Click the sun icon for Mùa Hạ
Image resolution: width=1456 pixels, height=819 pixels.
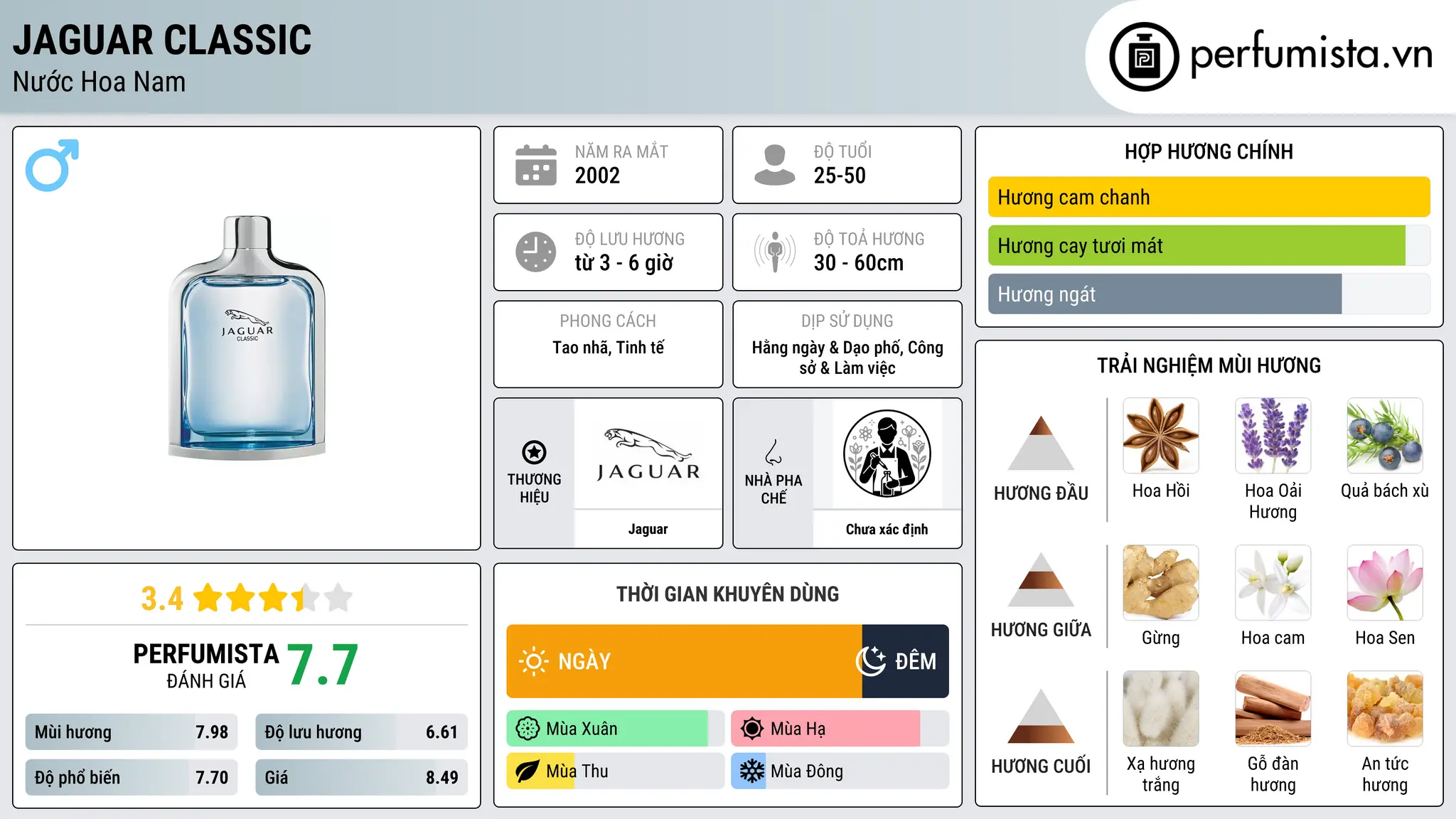pyautogui.click(x=751, y=729)
